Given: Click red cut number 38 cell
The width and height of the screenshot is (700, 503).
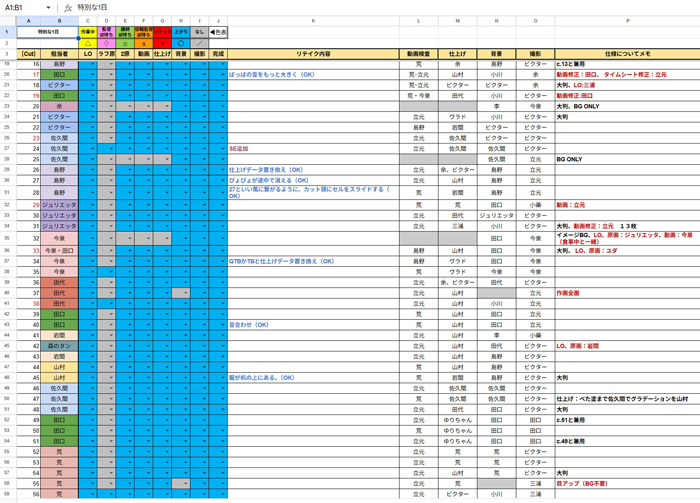Looking at the screenshot, I should pyautogui.click(x=29, y=303).
